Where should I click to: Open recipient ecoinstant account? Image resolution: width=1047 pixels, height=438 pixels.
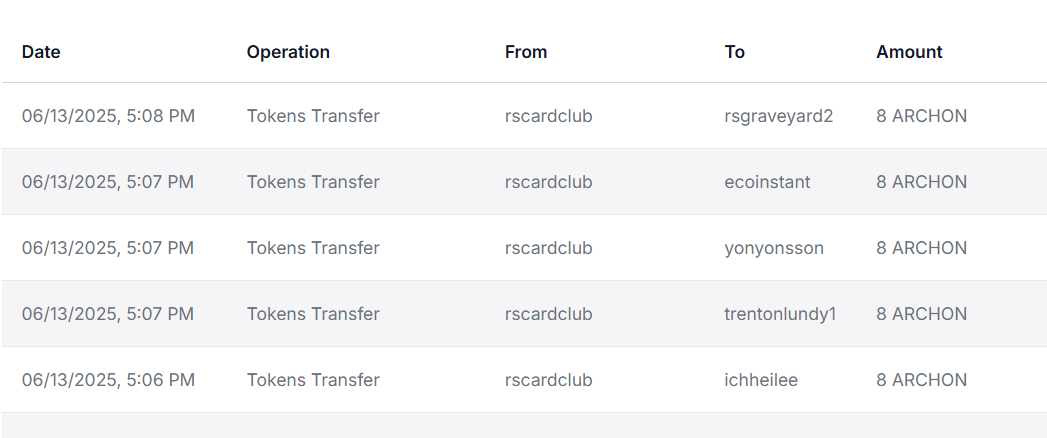(x=767, y=182)
